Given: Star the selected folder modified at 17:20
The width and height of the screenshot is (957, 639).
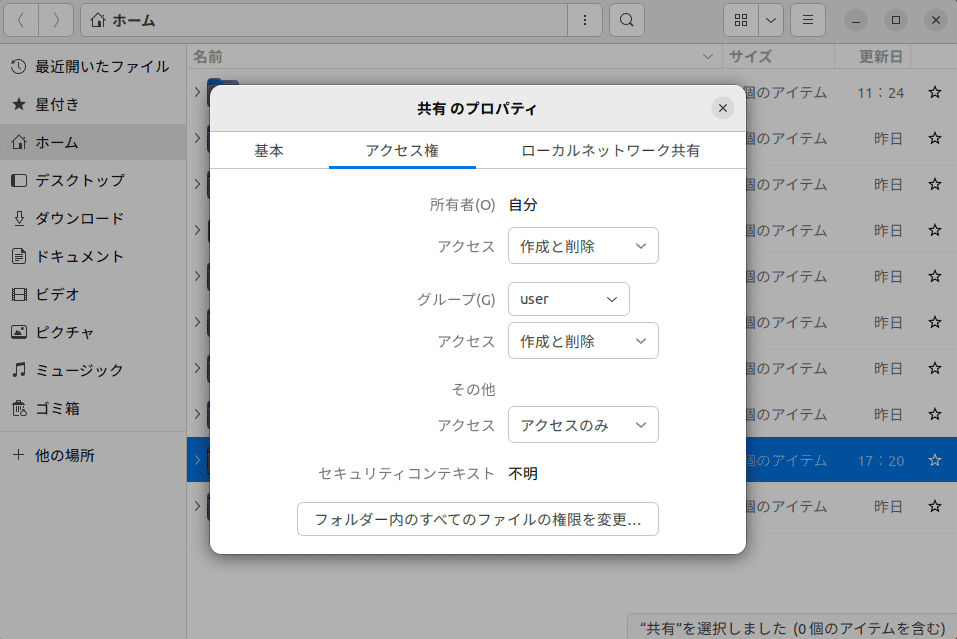Looking at the screenshot, I should click(x=934, y=460).
